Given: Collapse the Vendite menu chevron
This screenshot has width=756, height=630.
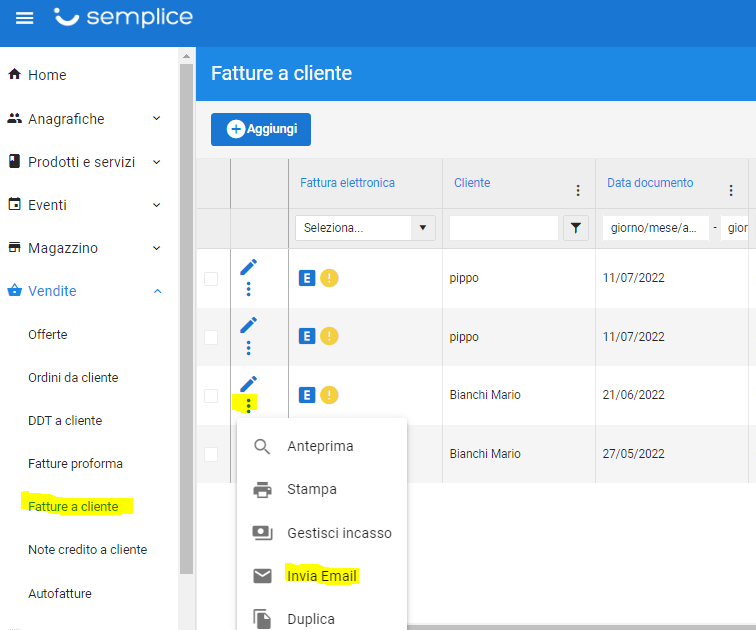Looking at the screenshot, I should (157, 291).
